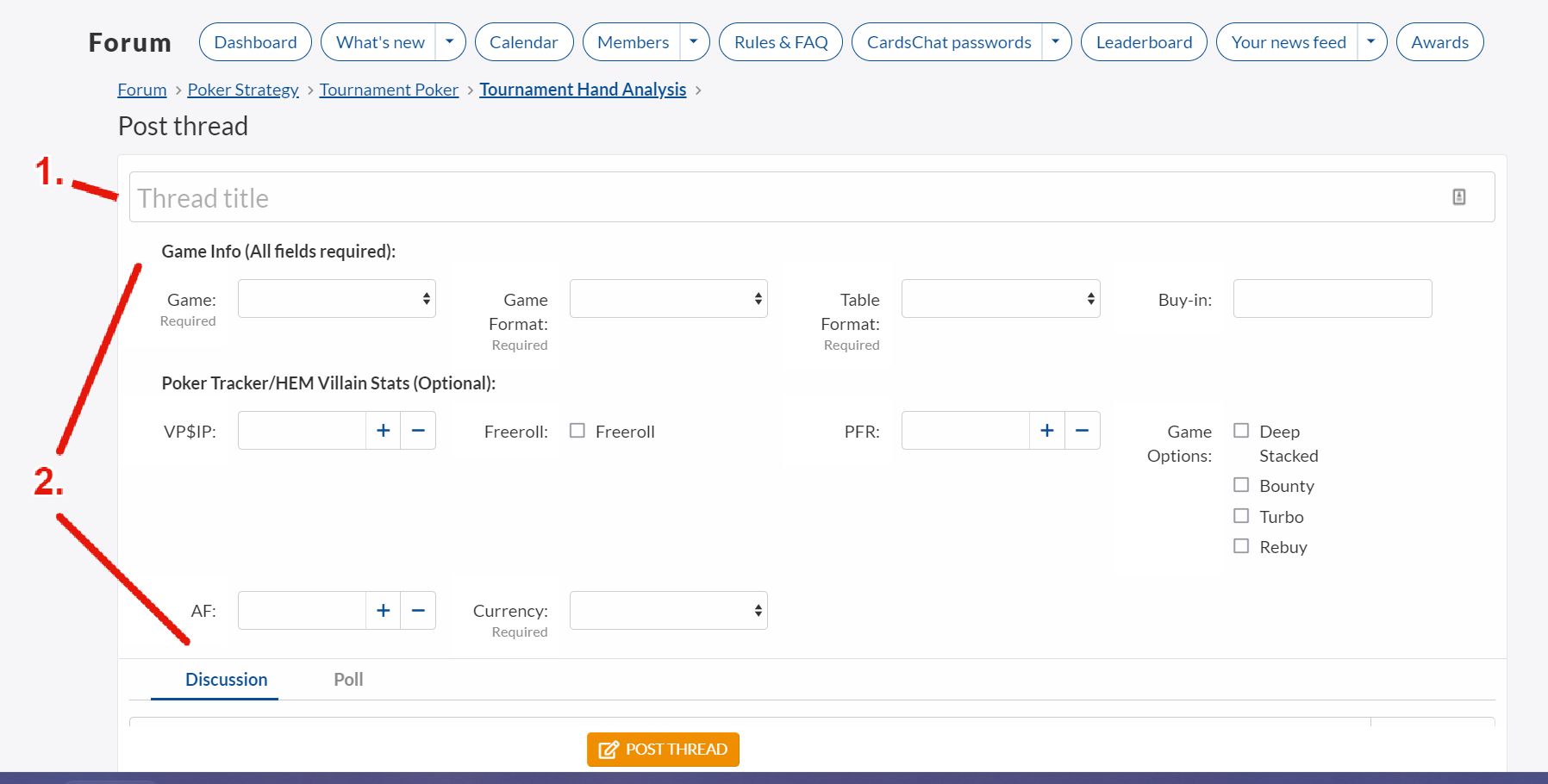
Task: Open the Table Format dropdown
Action: pyautogui.click(x=1001, y=299)
